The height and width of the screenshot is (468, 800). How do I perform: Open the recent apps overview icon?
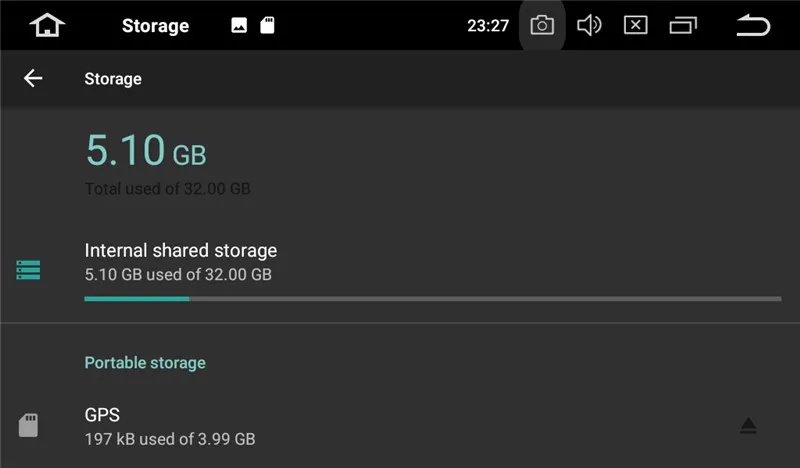click(684, 25)
